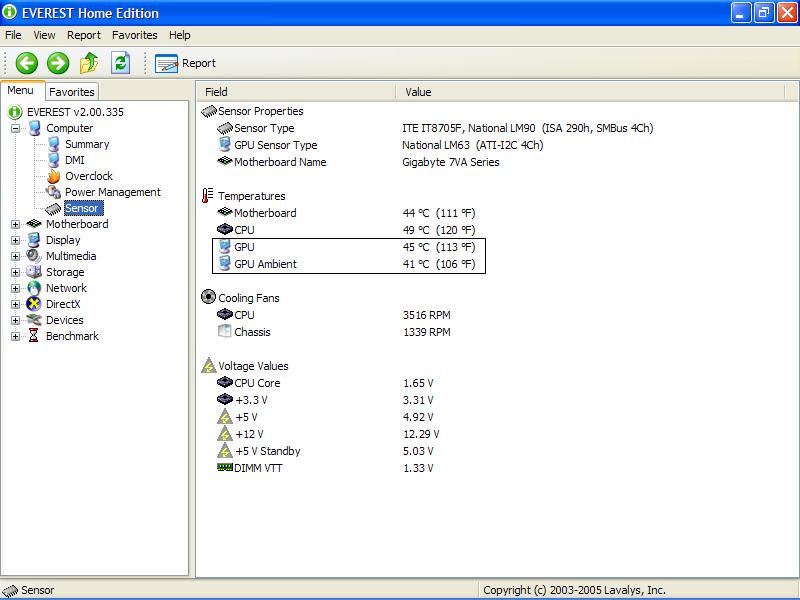Screen dimensions: 800x600
Task: Select the CPU temperature value 49 °C
Action: (439, 230)
